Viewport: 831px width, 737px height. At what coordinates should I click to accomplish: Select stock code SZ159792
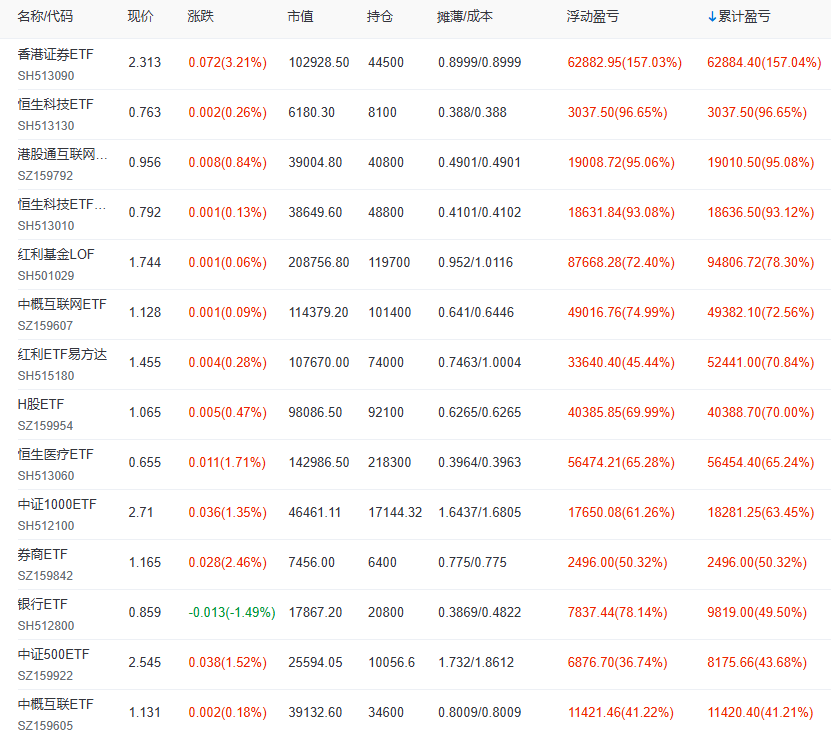(x=45, y=176)
